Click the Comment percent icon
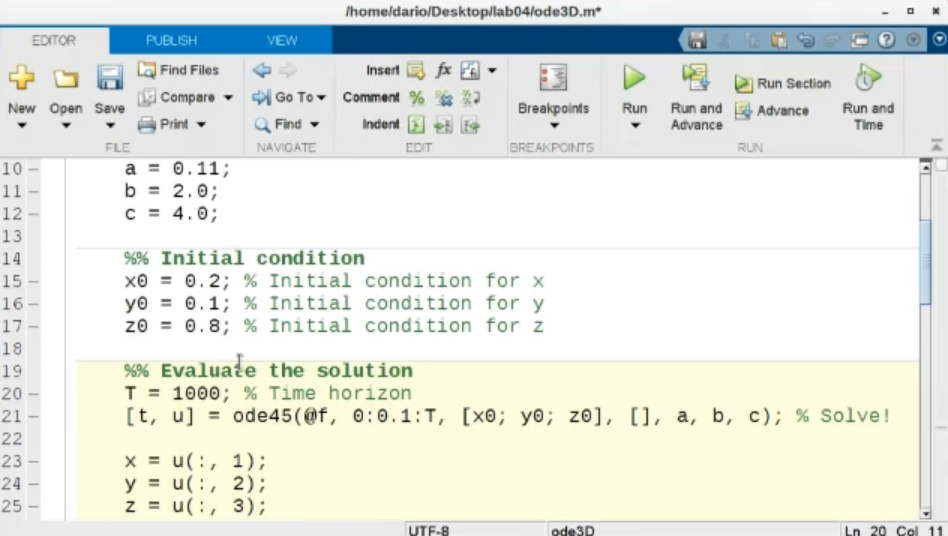 click(x=416, y=97)
